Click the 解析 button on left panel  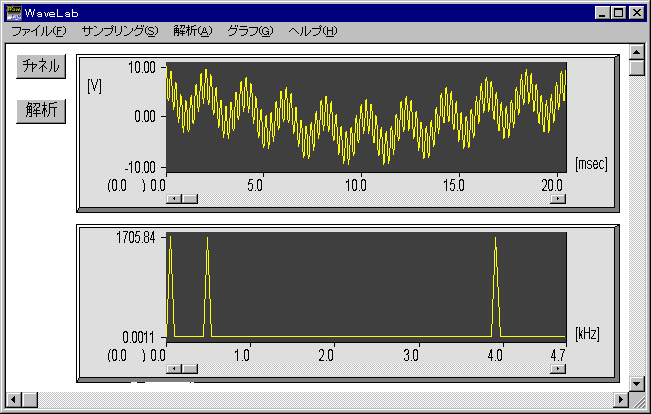(x=41, y=111)
